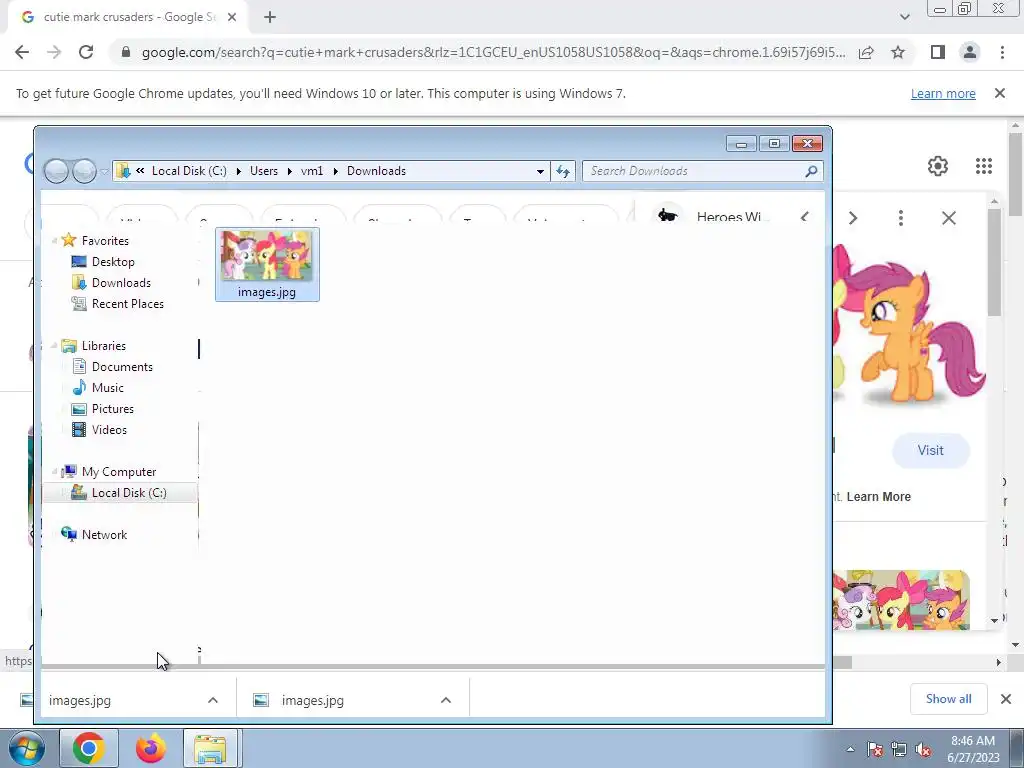Click Learn More in image panel

[878, 496]
